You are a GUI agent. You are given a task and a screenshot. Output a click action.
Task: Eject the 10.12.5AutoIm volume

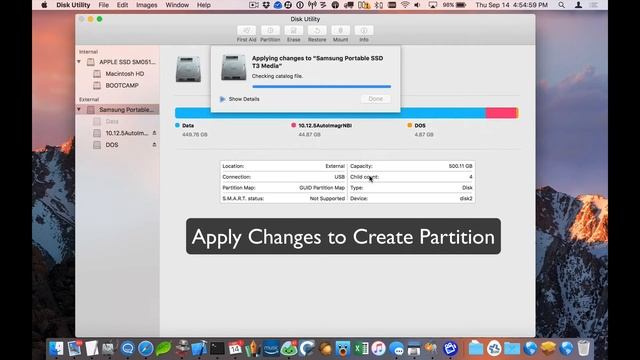pos(154,133)
